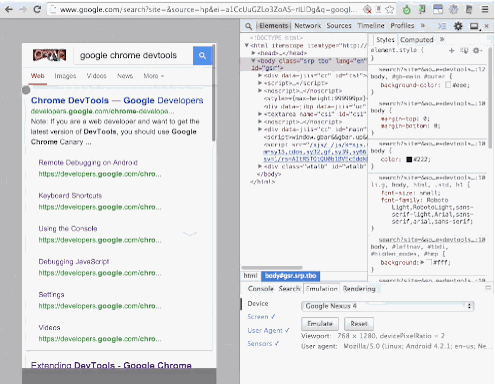This screenshot has width=495, height=384.
Task: Select the Emulation drawer tab
Action: (322, 289)
